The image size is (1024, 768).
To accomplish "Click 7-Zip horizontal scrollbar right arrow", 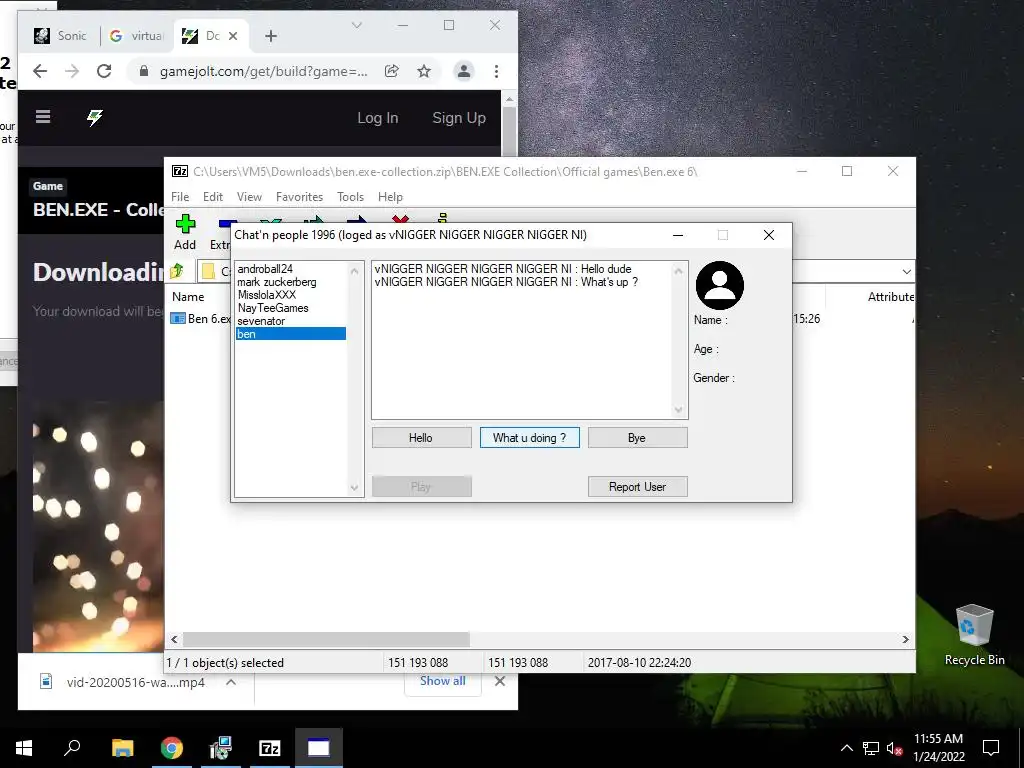I will point(905,639).
